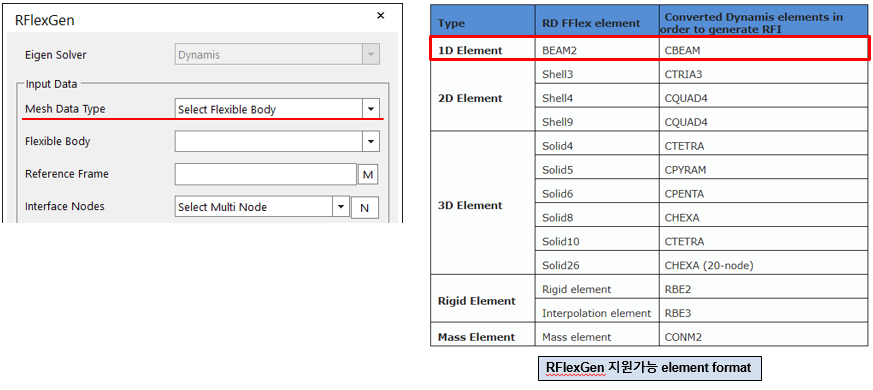Click the 'Flexible Body' label

[57, 141]
